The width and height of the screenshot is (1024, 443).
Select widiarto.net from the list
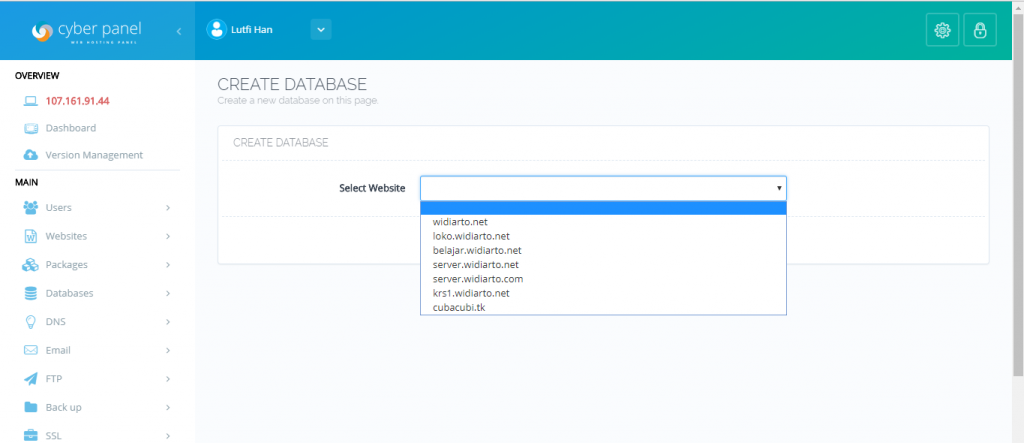click(603, 222)
